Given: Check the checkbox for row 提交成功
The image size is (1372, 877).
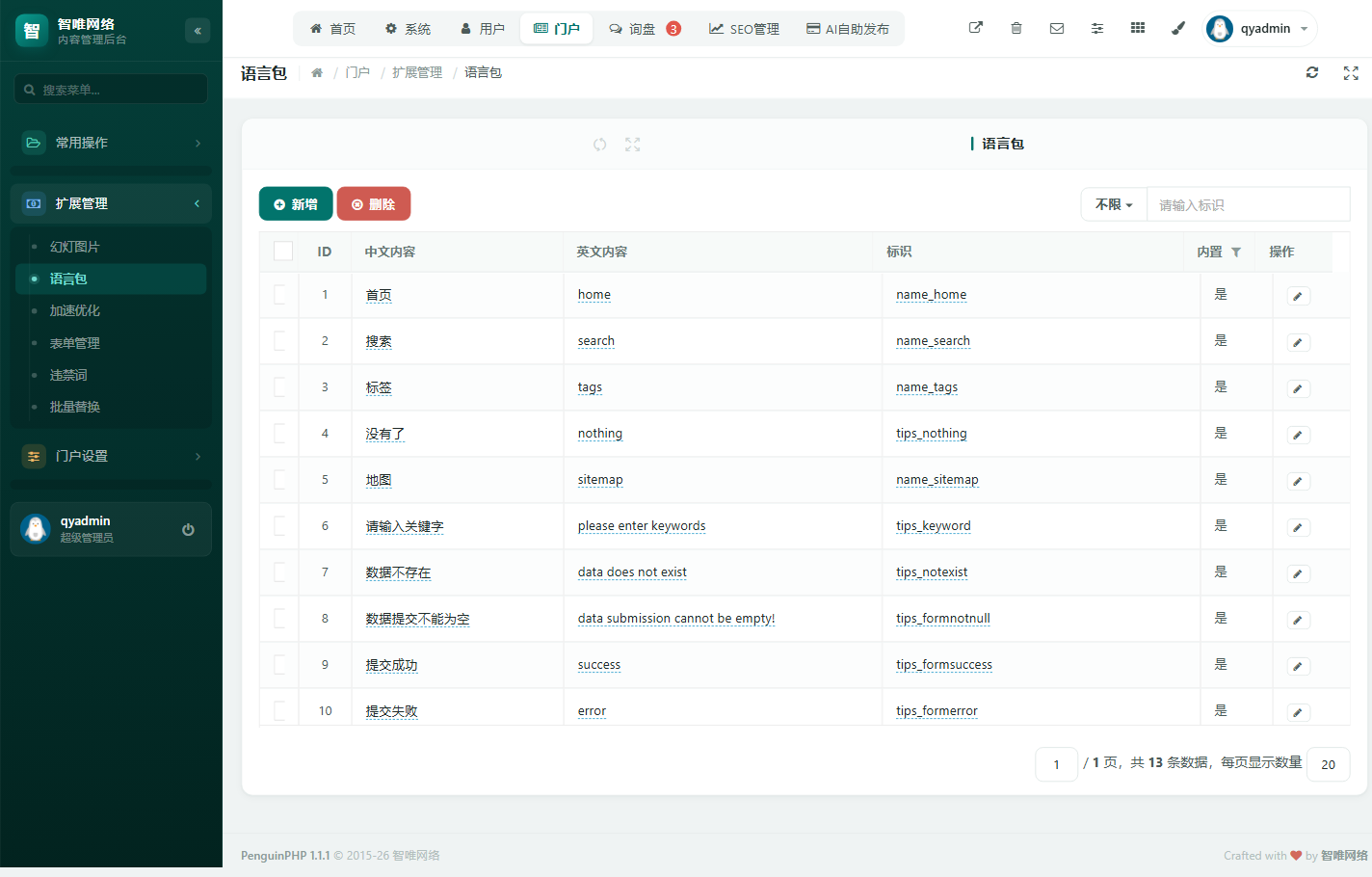Looking at the screenshot, I should pos(280,664).
